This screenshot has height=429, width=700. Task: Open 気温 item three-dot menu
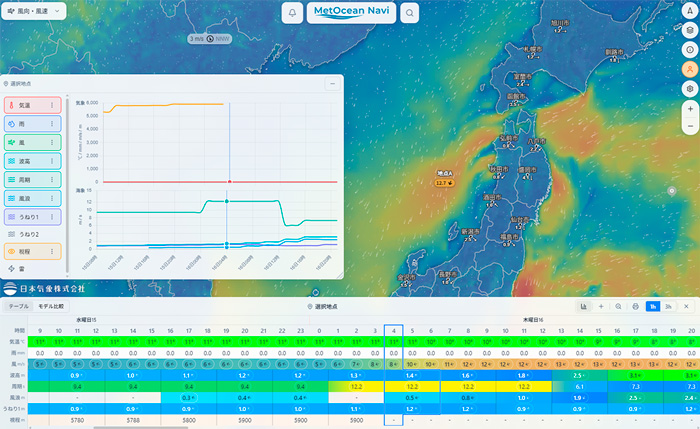(52, 105)
